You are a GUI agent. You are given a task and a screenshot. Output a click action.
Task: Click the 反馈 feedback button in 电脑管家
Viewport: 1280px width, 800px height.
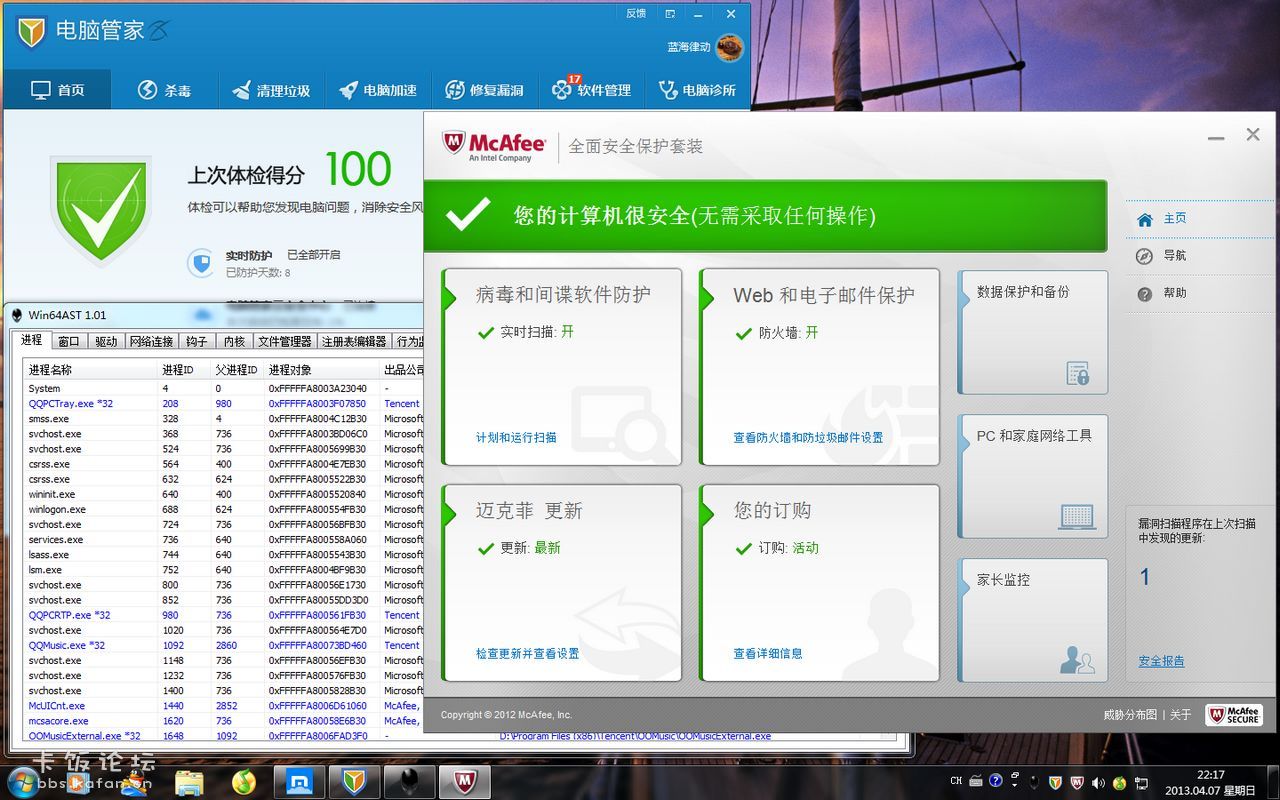[636, 14]
